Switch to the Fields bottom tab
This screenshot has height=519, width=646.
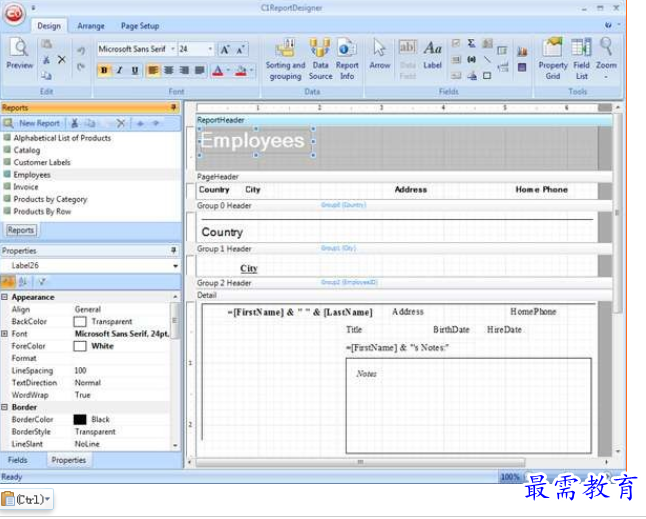click(x=18, y=460)
